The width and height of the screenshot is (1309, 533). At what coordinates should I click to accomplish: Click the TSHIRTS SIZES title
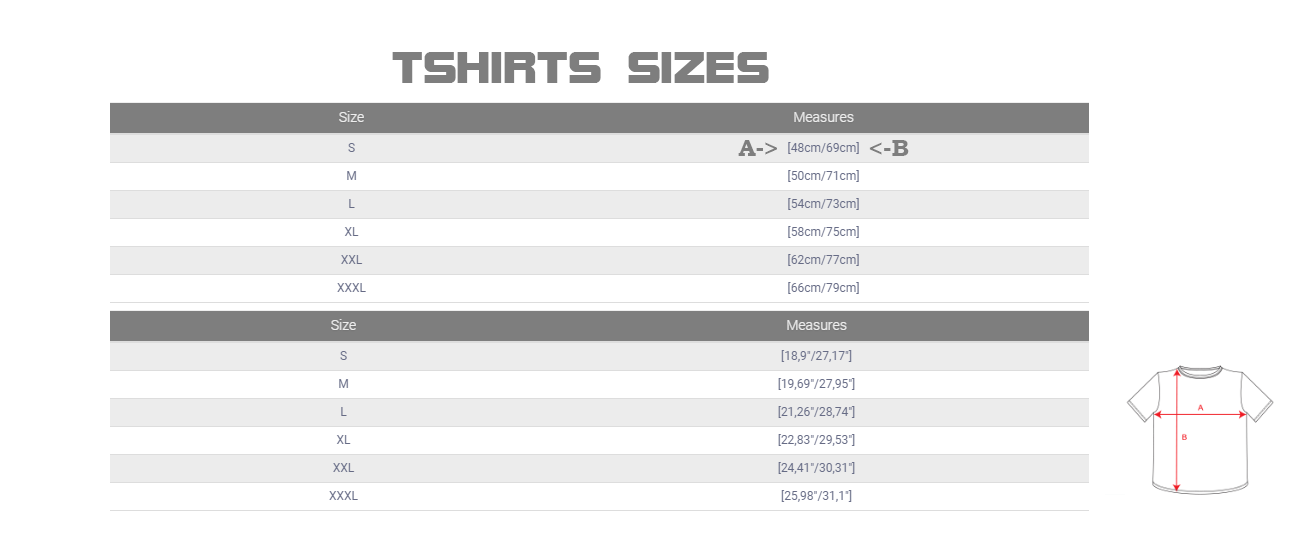581,68
